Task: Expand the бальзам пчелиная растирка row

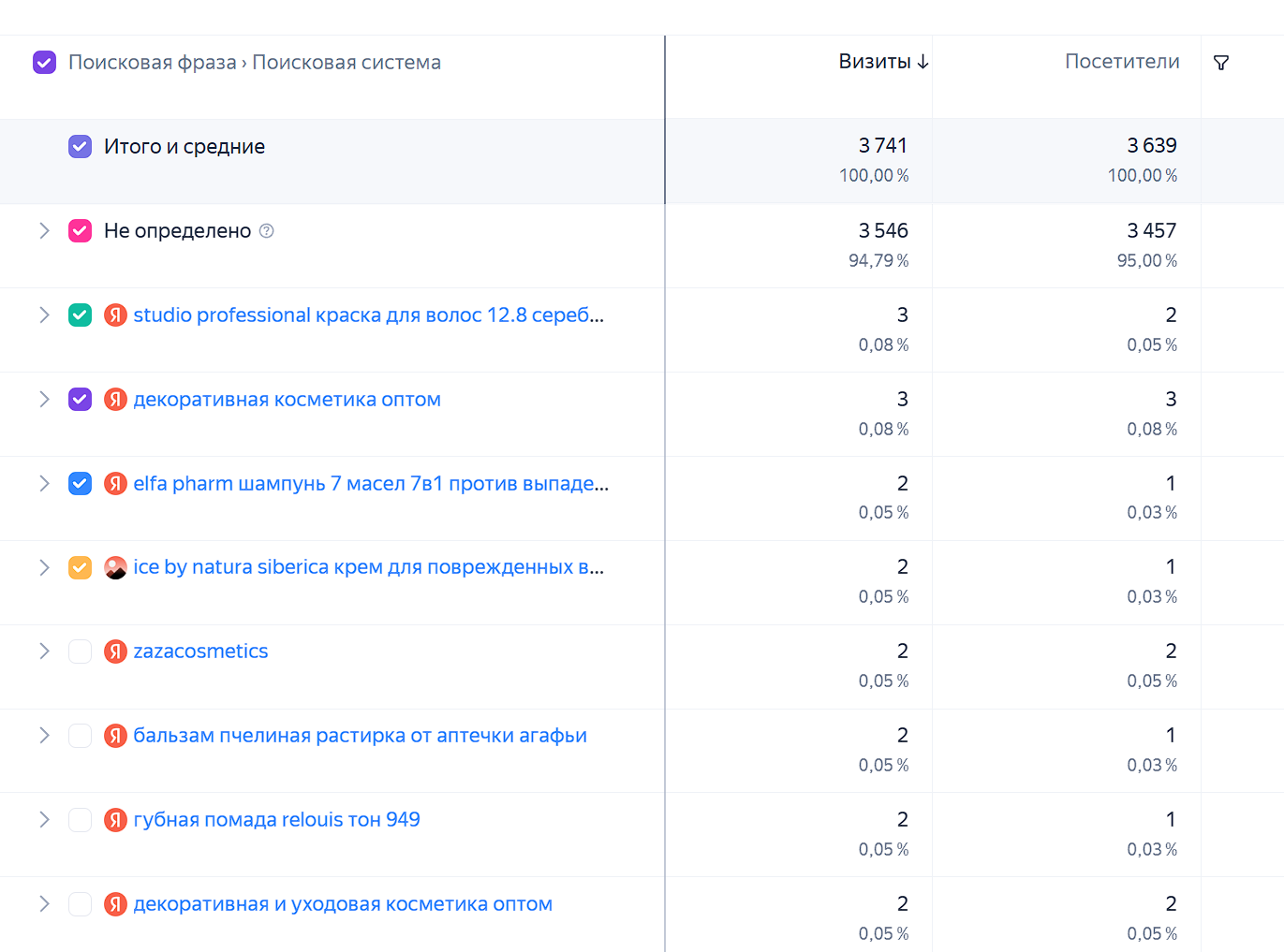Action: click(x=44, y=736)
